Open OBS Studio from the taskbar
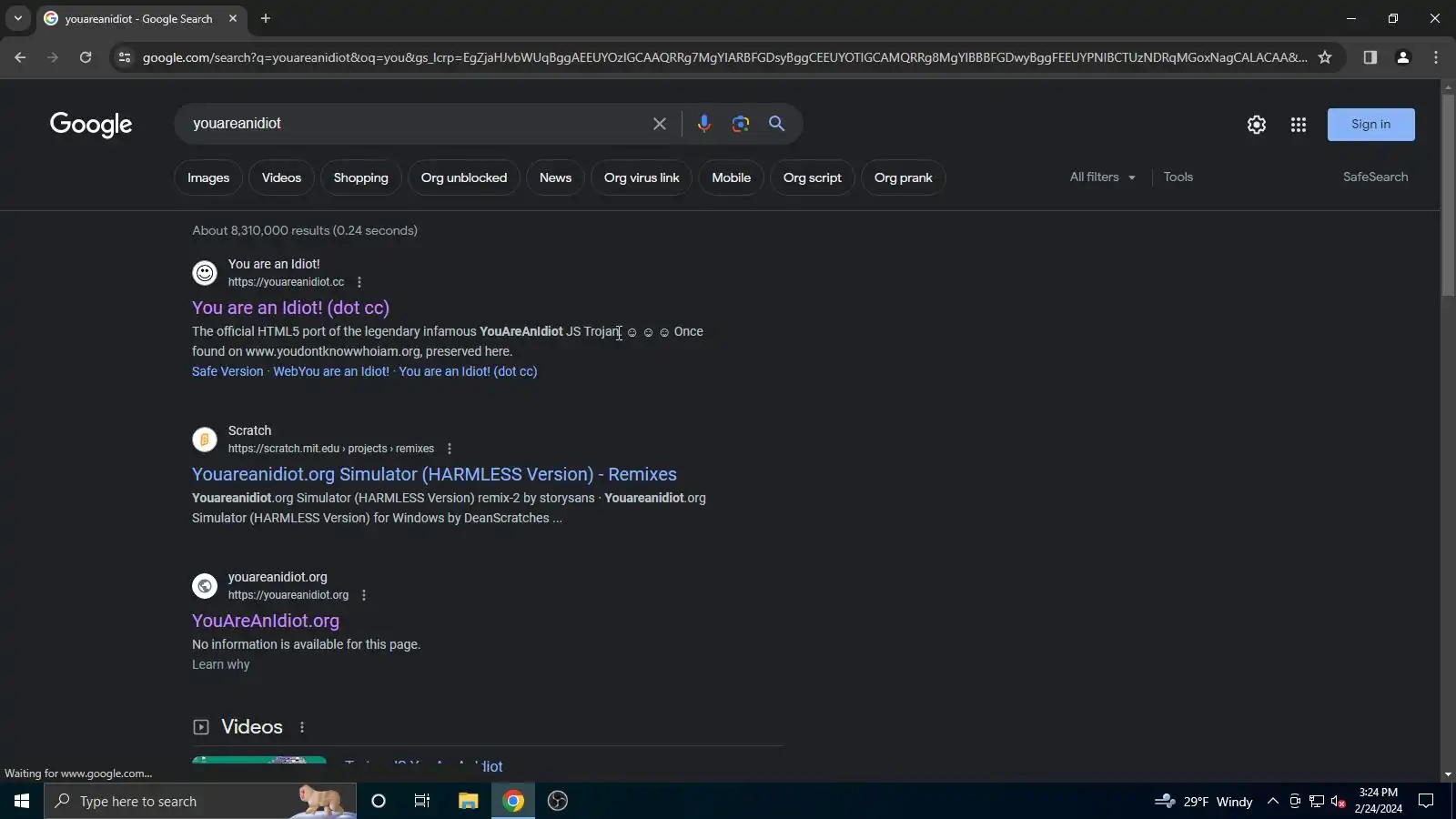Viewport: 1456px width, 819px height. [558, 801]
